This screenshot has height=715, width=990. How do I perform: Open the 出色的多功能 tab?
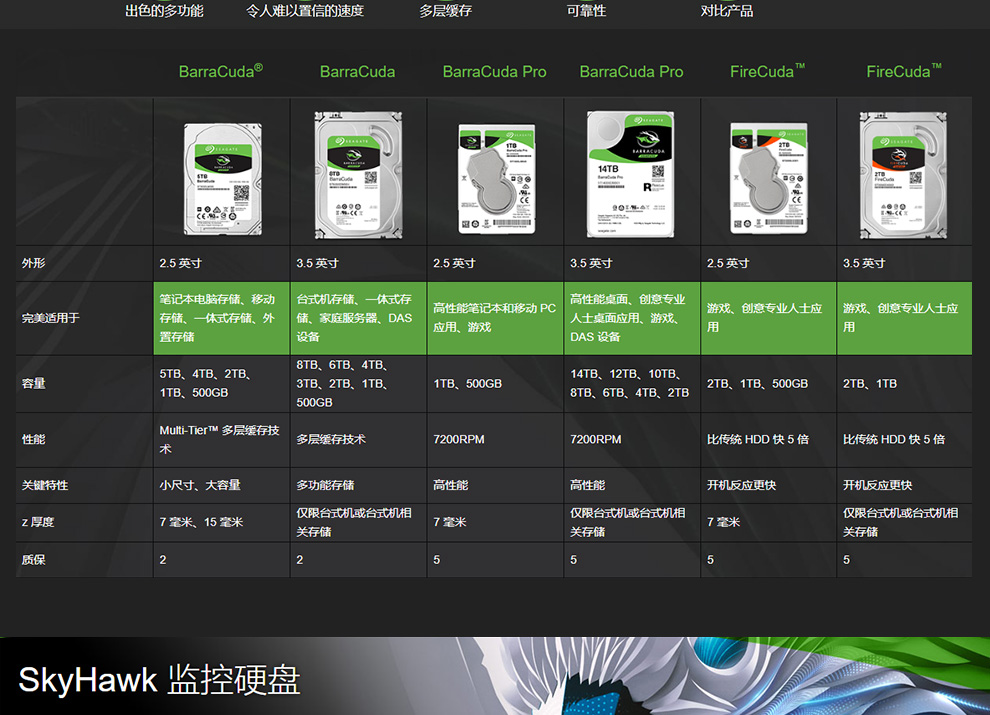pyautogui.click(x=164, y=11)
